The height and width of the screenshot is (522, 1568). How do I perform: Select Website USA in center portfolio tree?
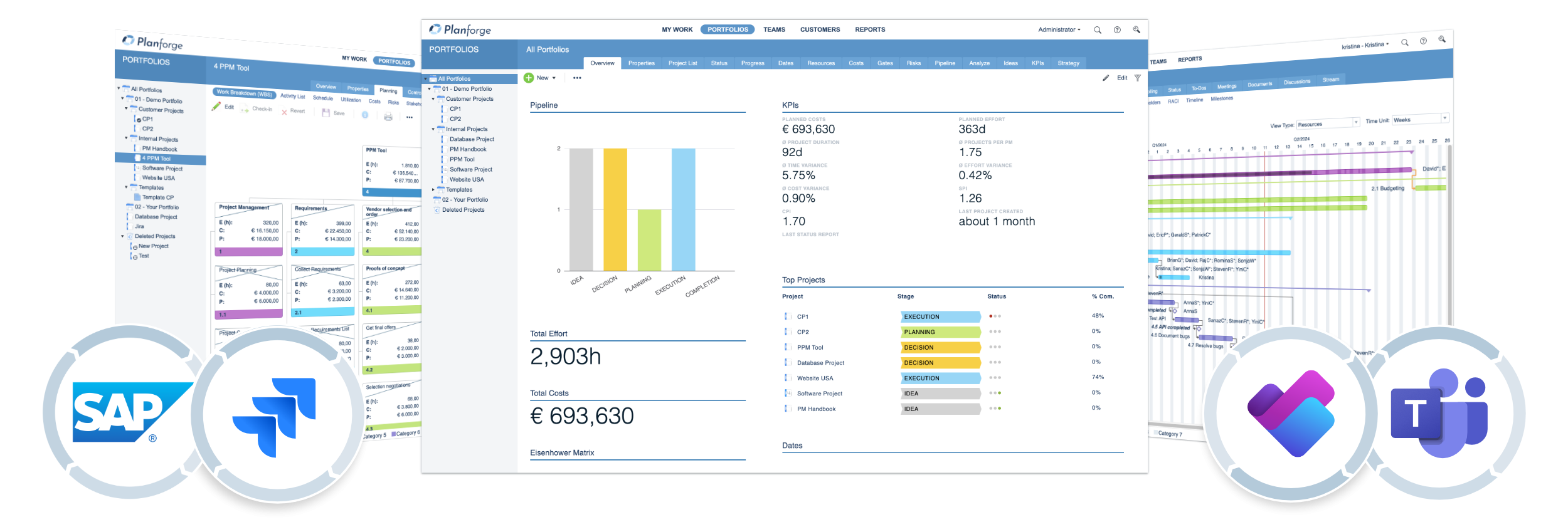(x=467, y=180)
